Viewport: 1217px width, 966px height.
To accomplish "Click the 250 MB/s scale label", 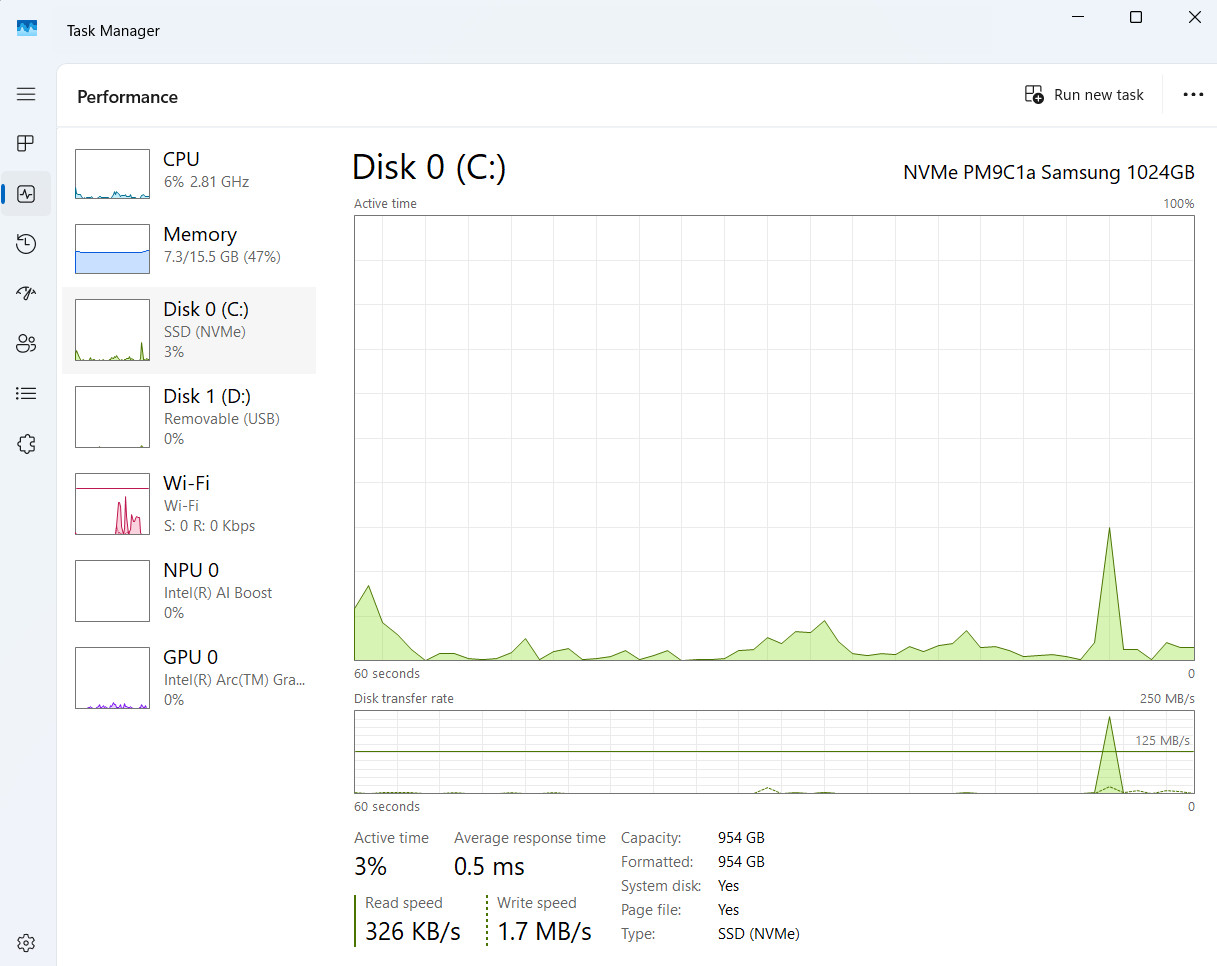I will coord(1167,698).
